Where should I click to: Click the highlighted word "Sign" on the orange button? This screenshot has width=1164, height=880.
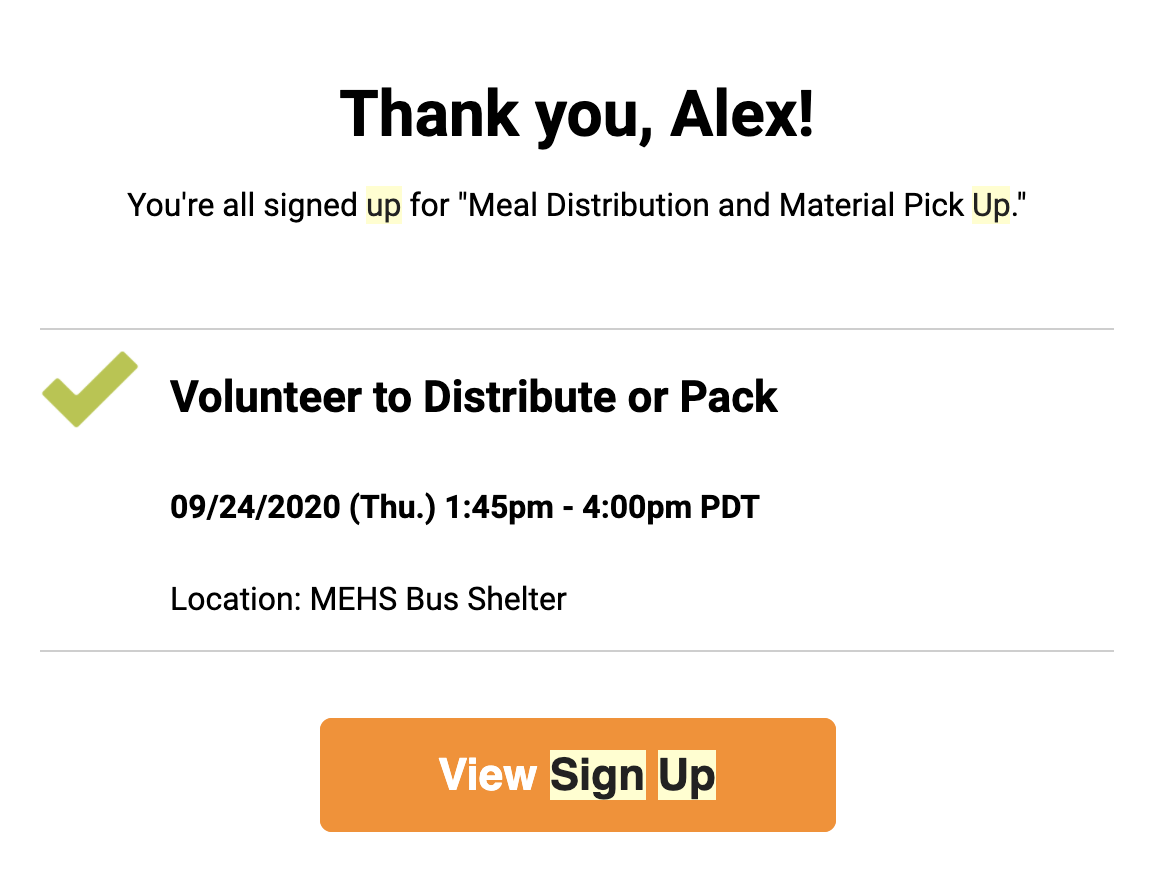point(598,775)
